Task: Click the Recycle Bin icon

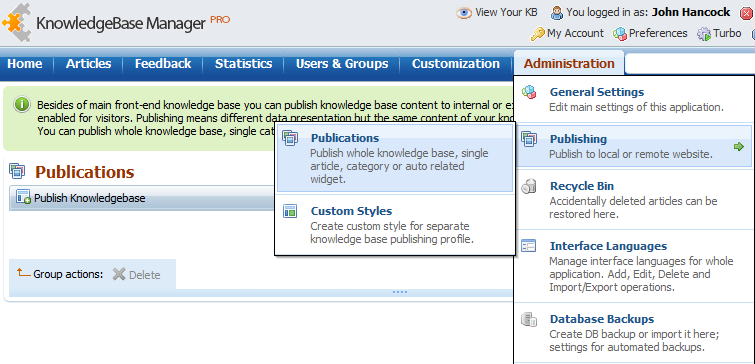Action: point(529,186)
